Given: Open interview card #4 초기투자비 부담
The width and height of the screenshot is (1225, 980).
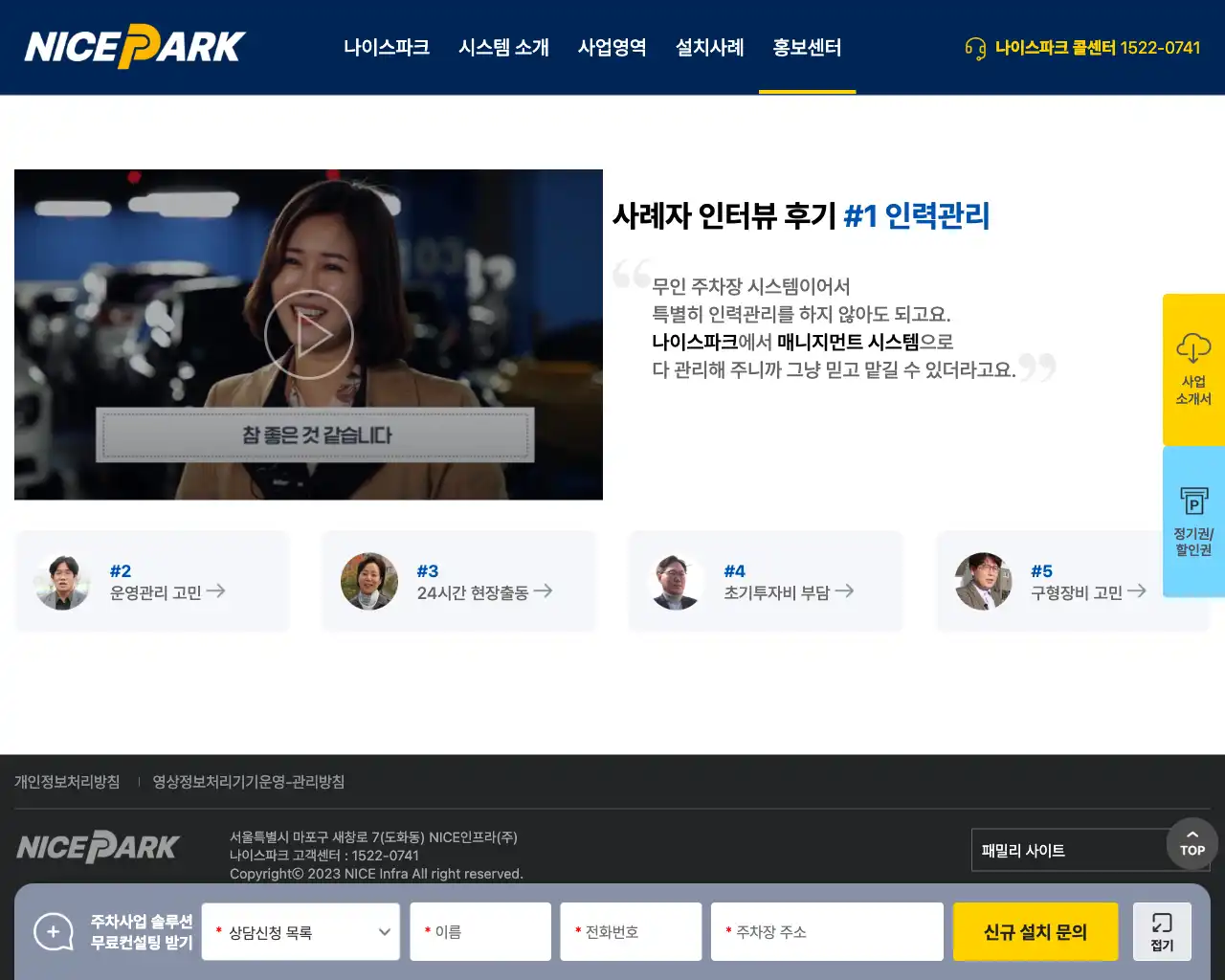Looking at the screenshot, I should coord(766,581).
